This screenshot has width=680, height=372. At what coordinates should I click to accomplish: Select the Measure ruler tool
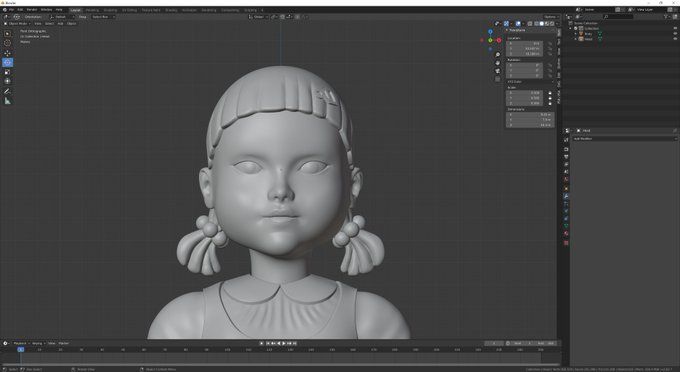[7, 101]
